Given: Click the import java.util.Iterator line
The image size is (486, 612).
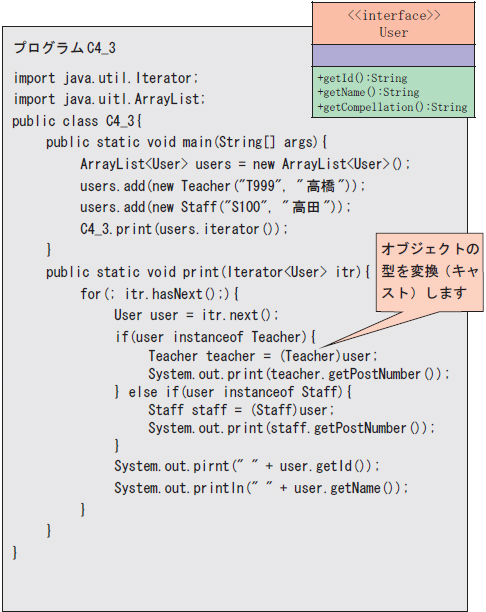Looking at the screenshot, I should coord(106,78).
